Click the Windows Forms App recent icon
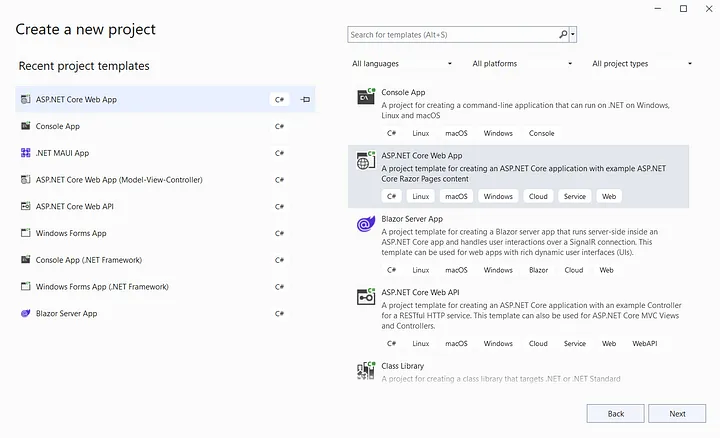The image size is (720, 438). point(26,233)
